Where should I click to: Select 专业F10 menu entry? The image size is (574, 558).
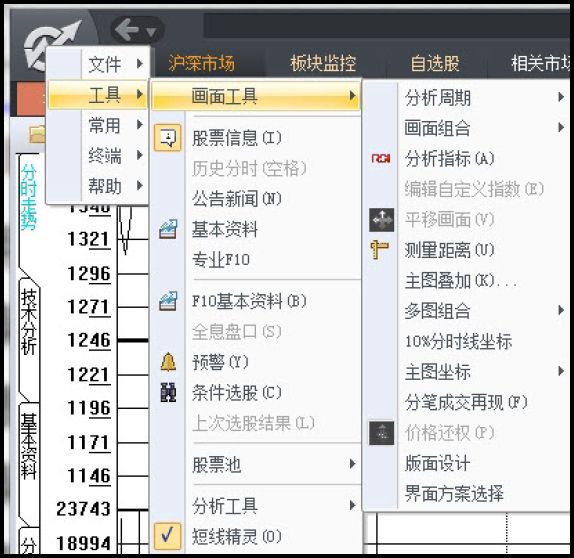point(256,260)
